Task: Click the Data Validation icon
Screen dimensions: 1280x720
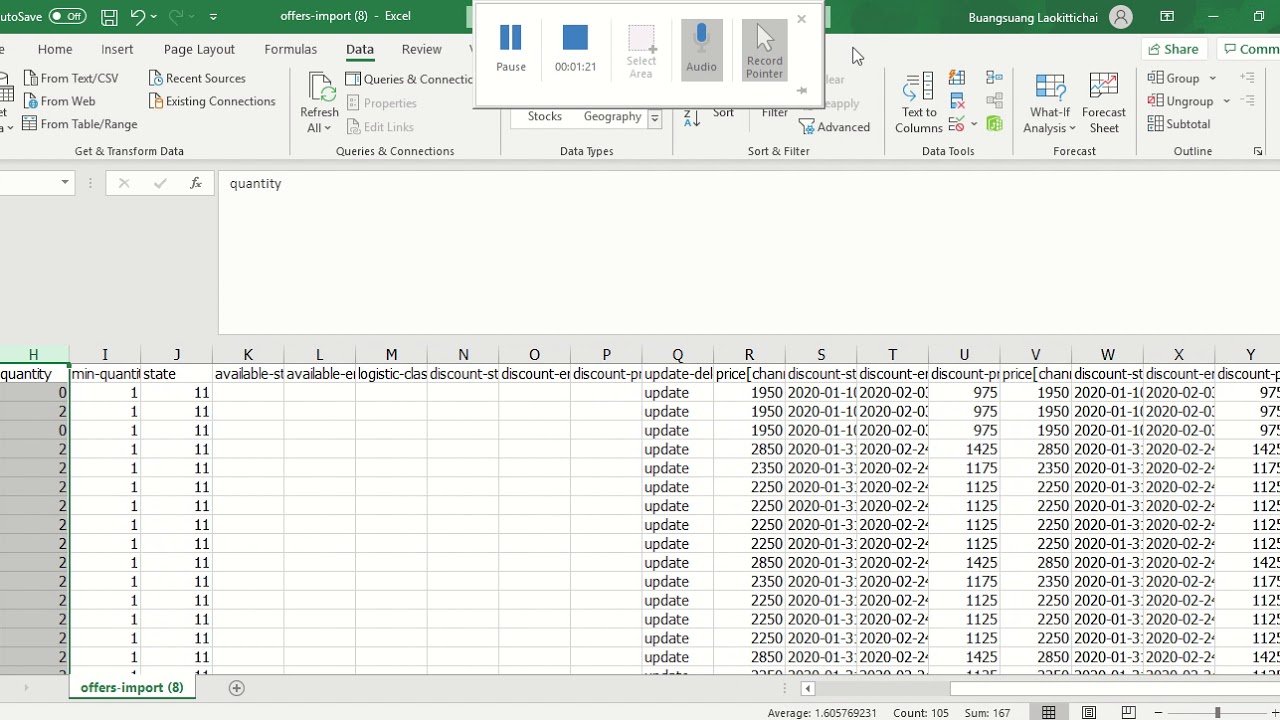Action: pyautogui.click(x=956, y=124)
